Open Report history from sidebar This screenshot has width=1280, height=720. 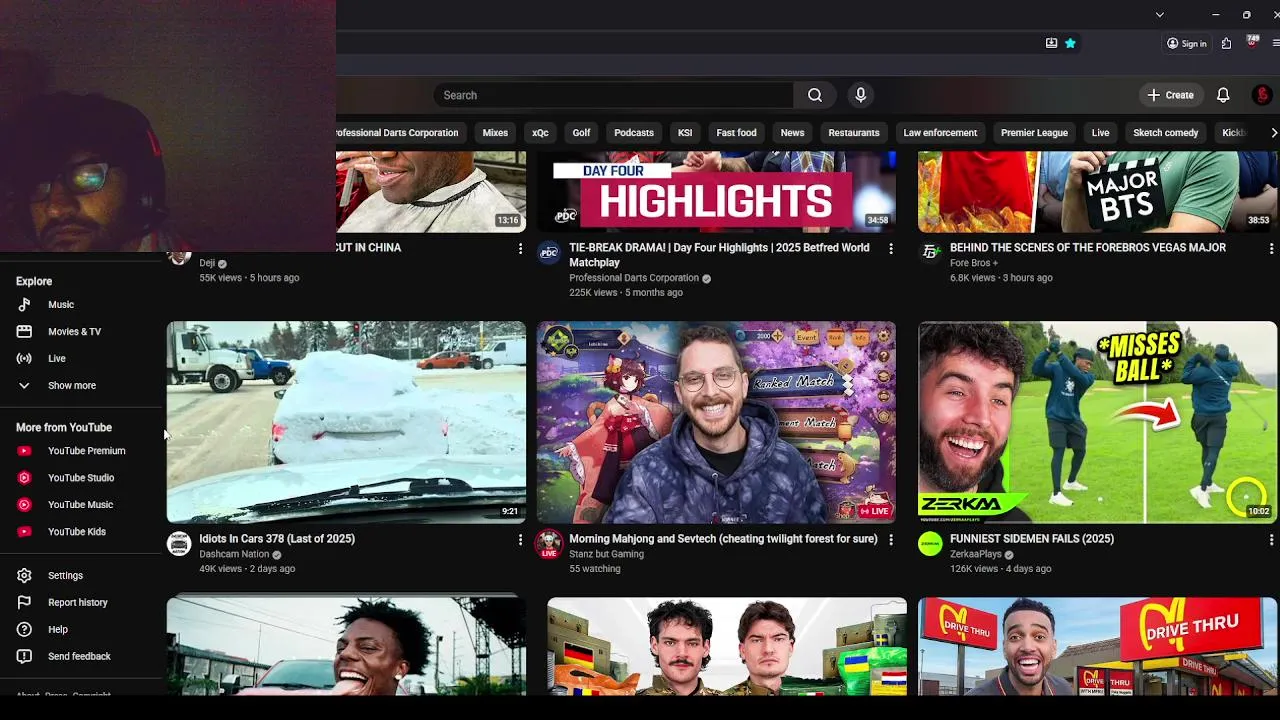(x=80, y=603)
